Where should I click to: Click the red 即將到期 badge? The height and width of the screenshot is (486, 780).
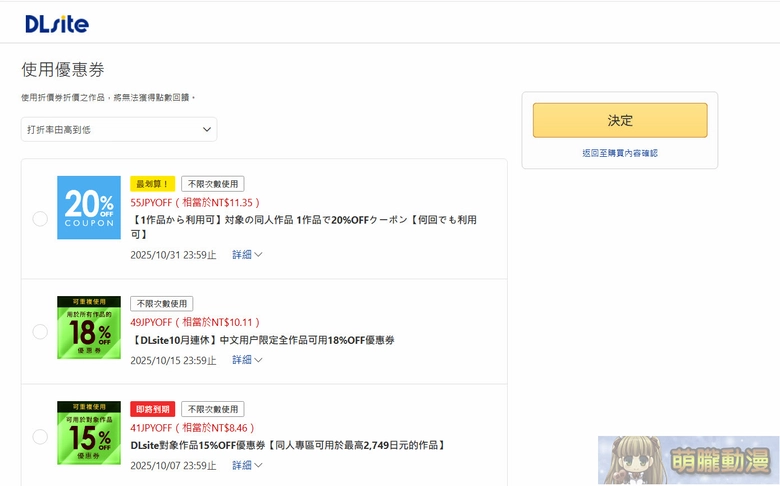pos(153,409)
